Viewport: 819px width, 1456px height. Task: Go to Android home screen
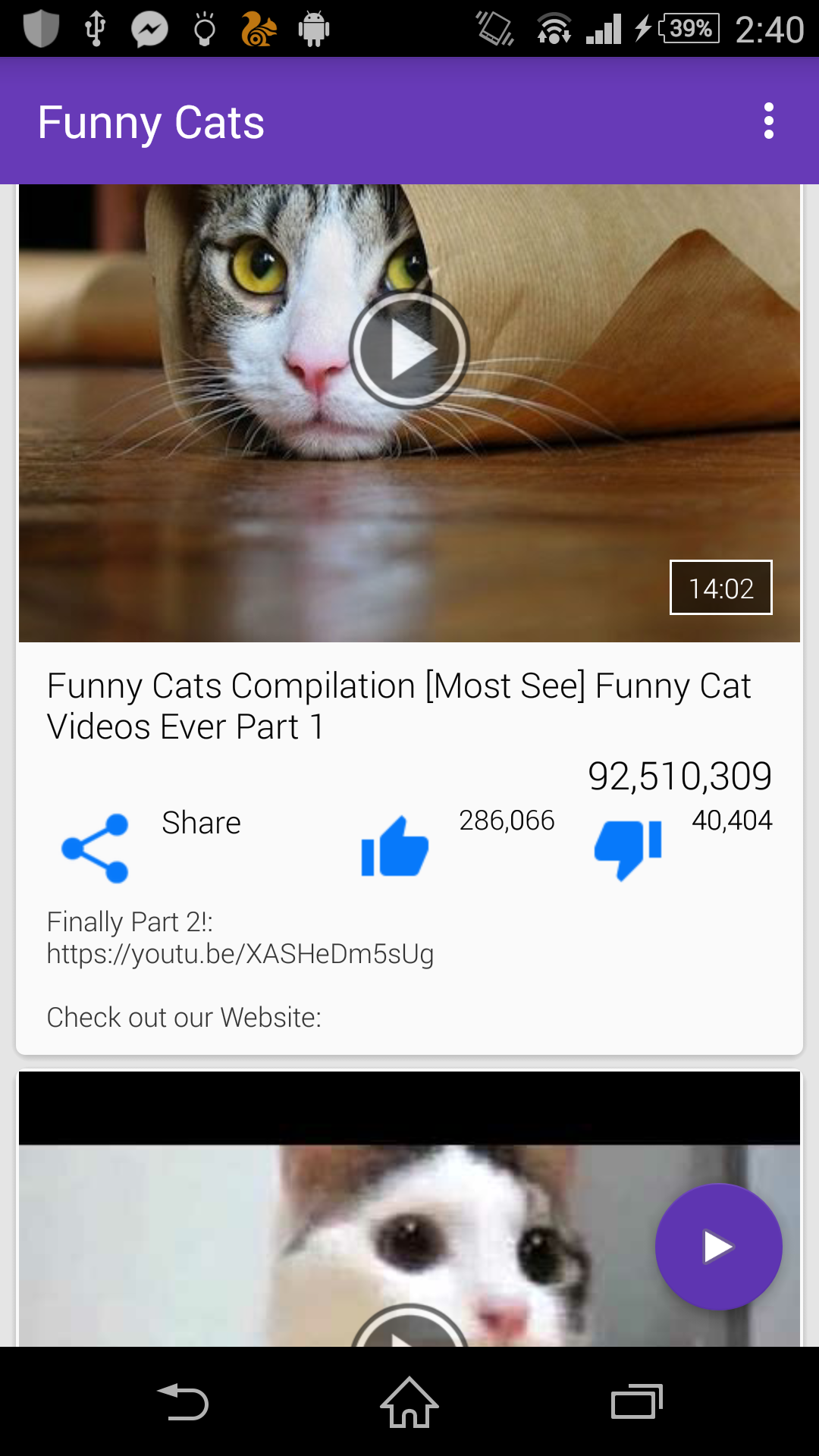409,1401
